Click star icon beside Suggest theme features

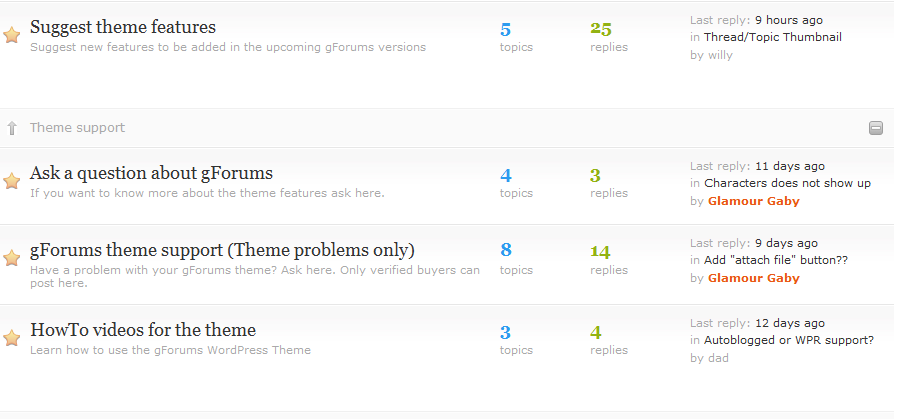(x=12, y=35)
